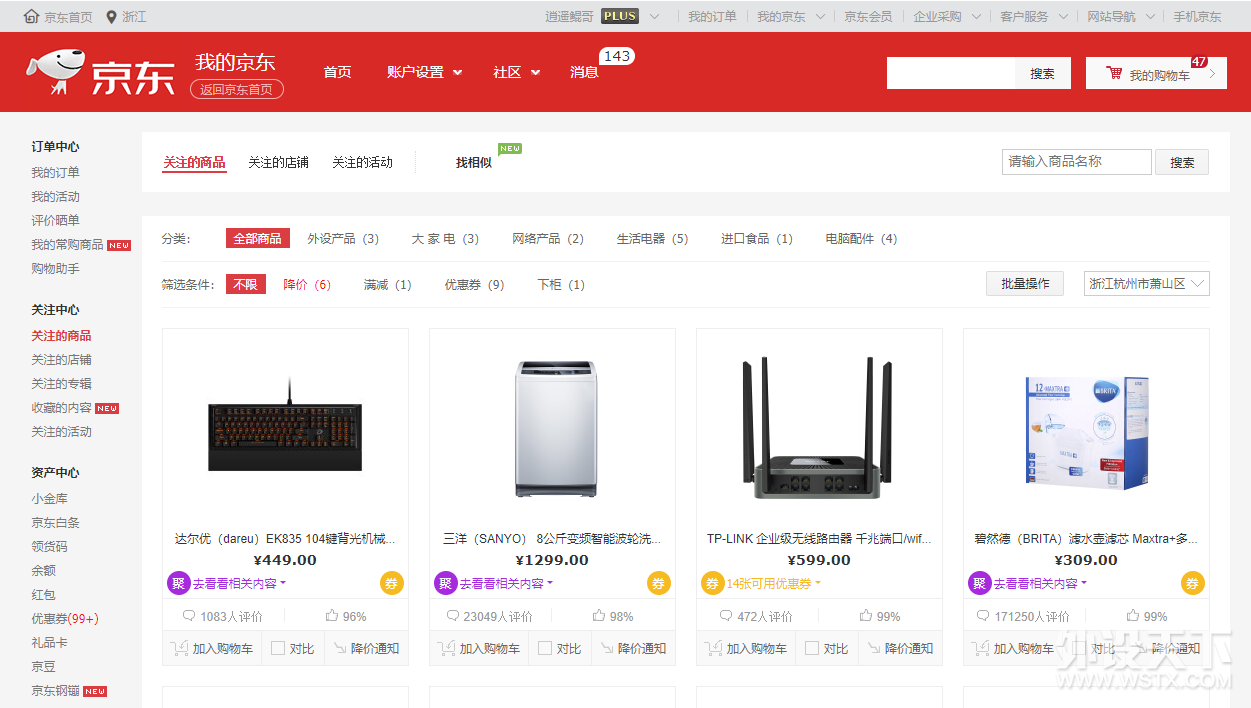
Task: Switch to the 关注的活动 tab
Action: pos(362,162)
